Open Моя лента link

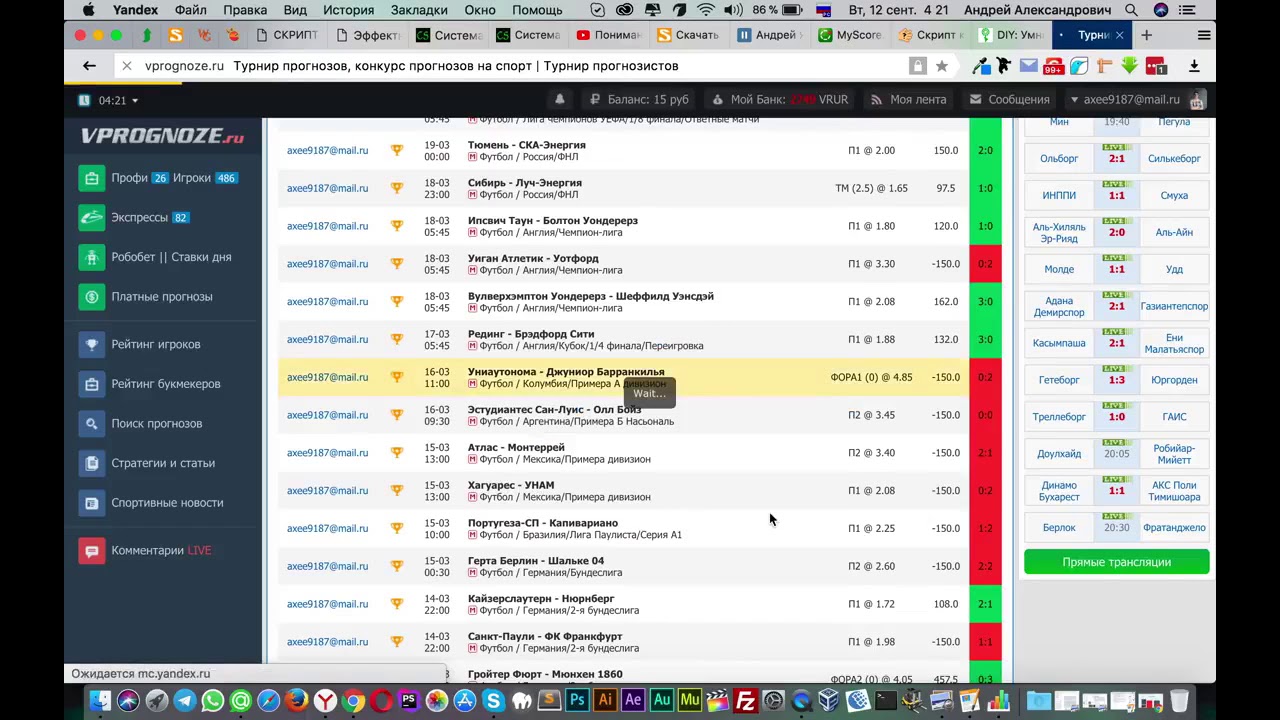[909, 100]
